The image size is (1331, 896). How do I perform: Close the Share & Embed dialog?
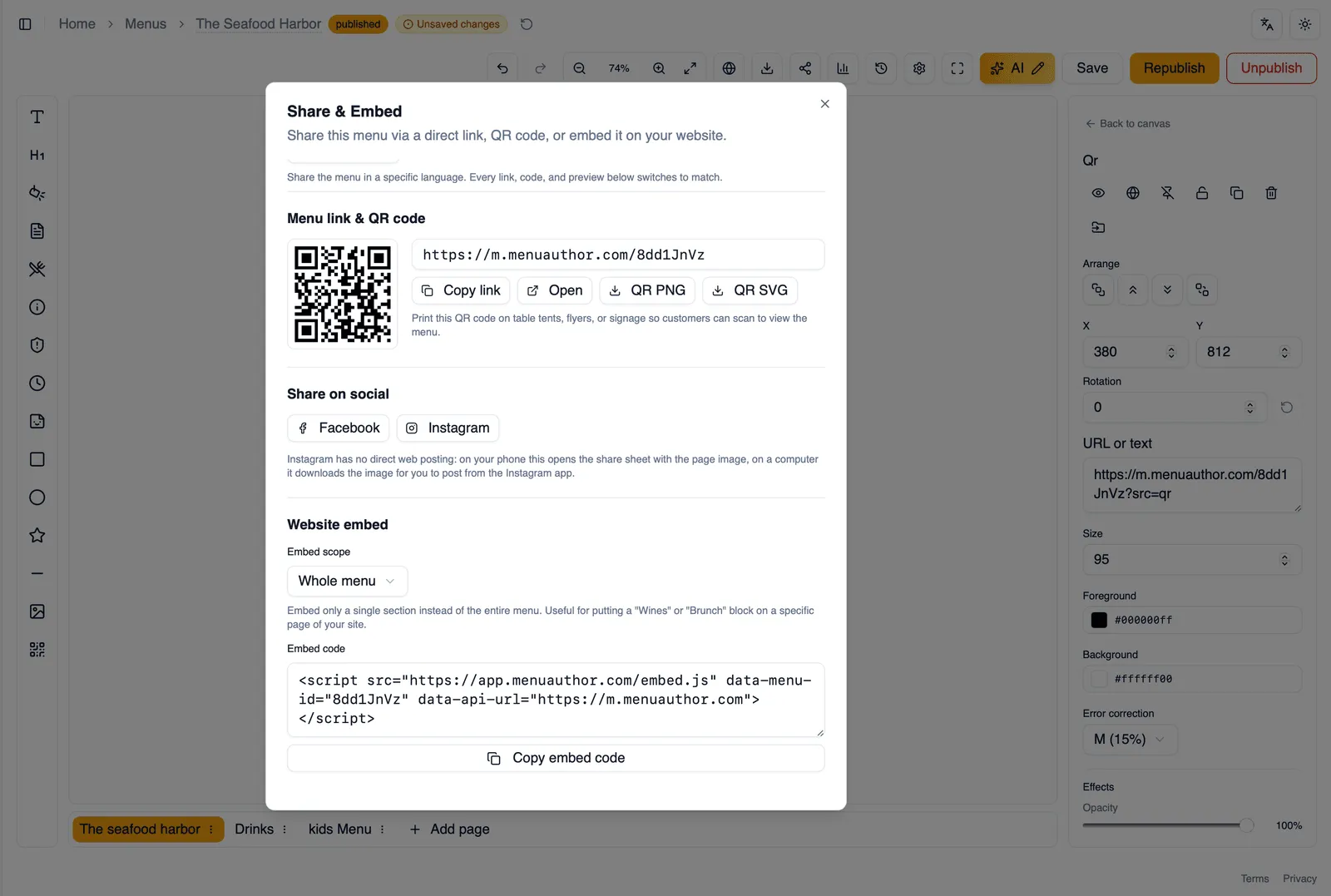point(824,104)
